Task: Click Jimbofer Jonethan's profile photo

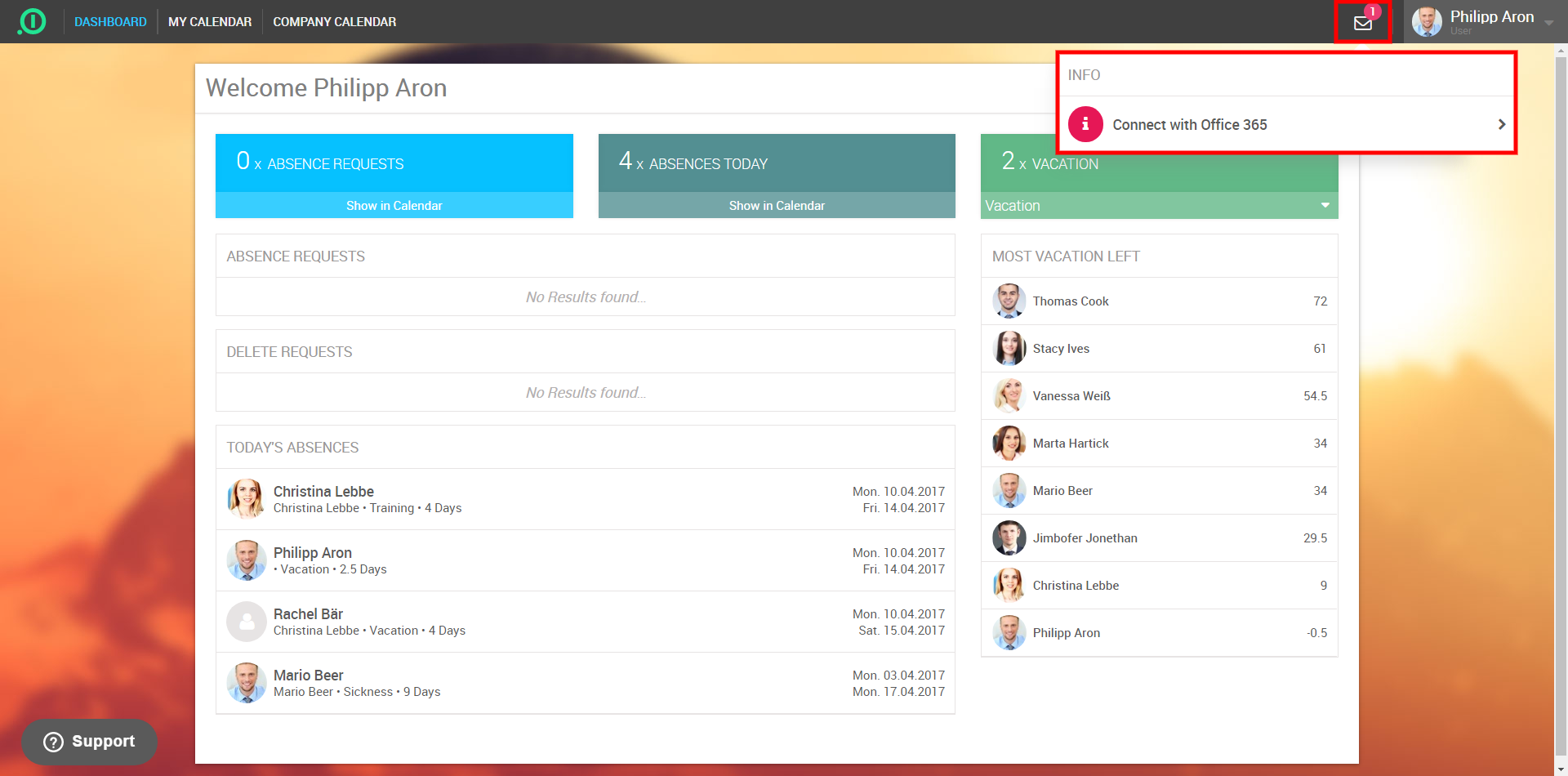Action: (x=1009, y=538)
